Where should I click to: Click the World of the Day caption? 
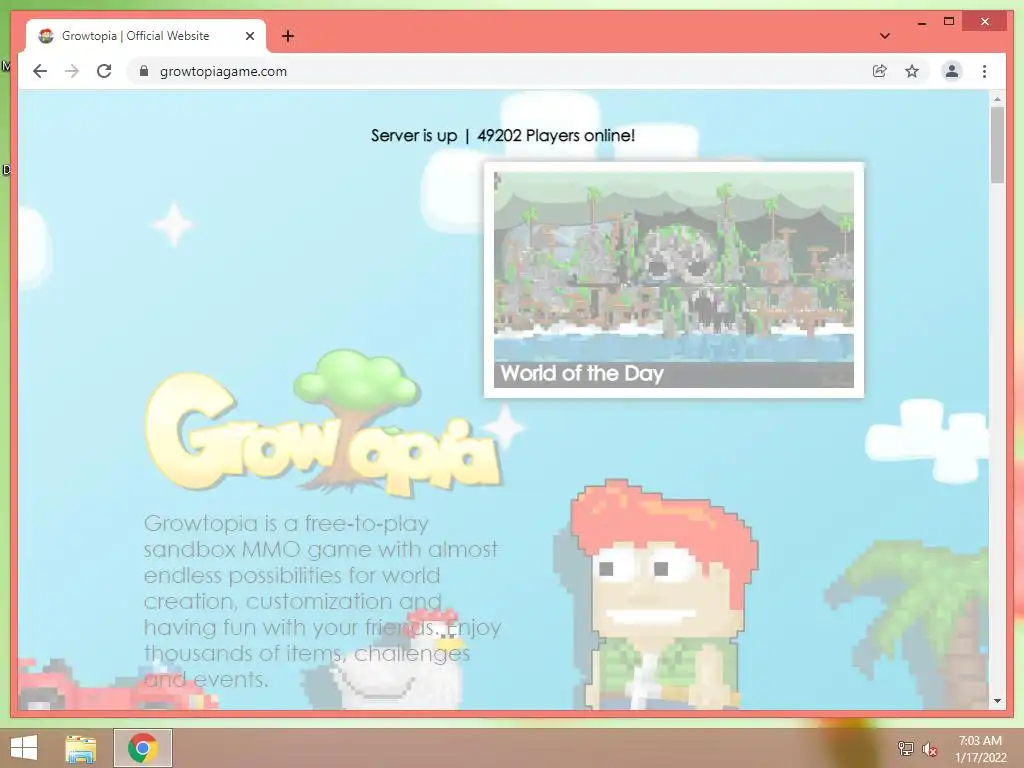pyautogui.click(x=582, y=374)
